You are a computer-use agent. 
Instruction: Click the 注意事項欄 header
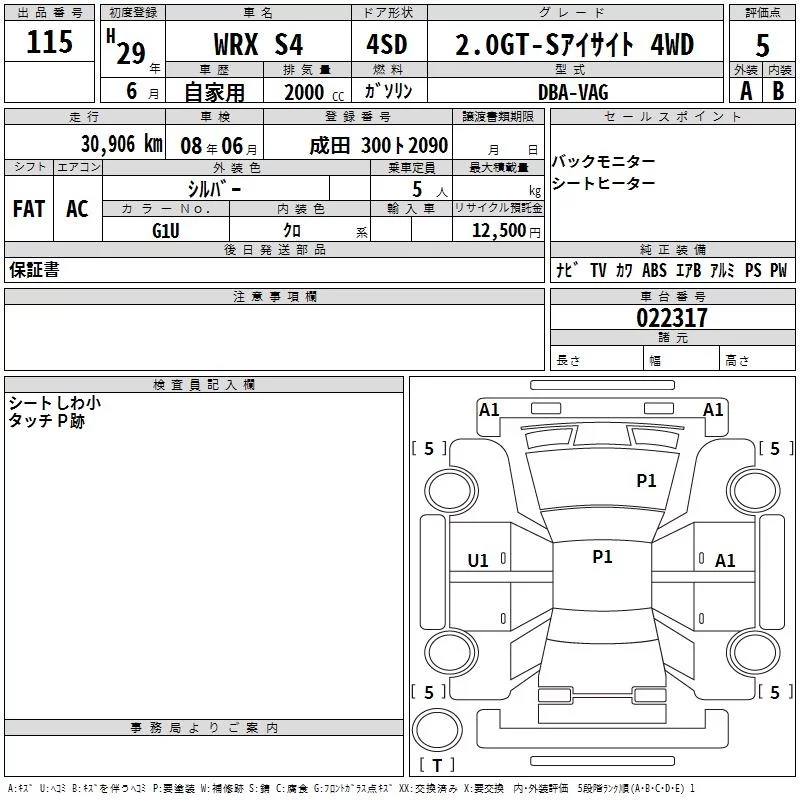coord(274,296)
